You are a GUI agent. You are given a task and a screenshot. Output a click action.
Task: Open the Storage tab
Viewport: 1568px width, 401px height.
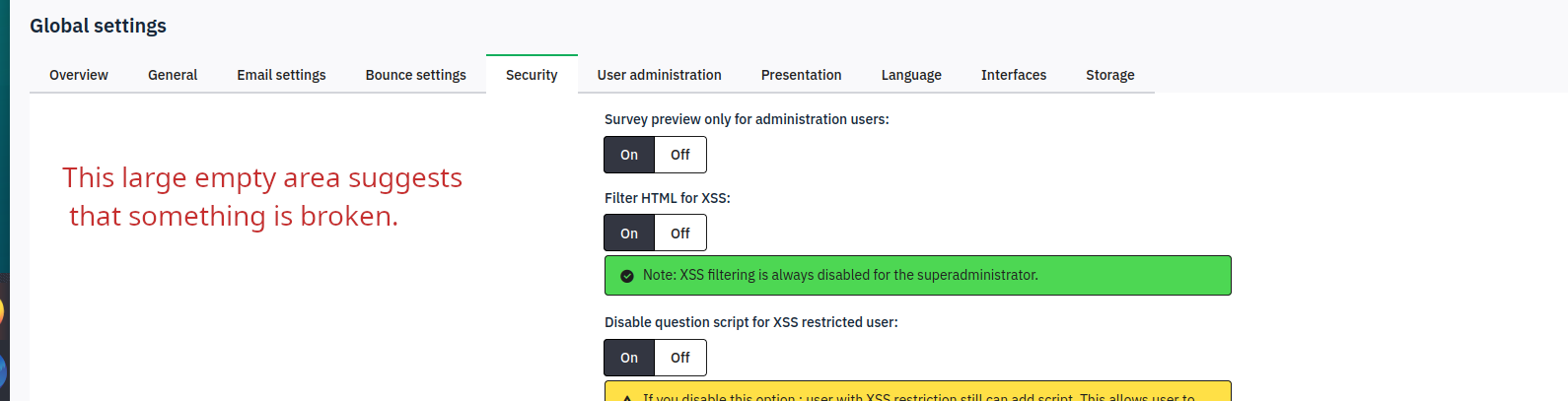(1109, 75)
